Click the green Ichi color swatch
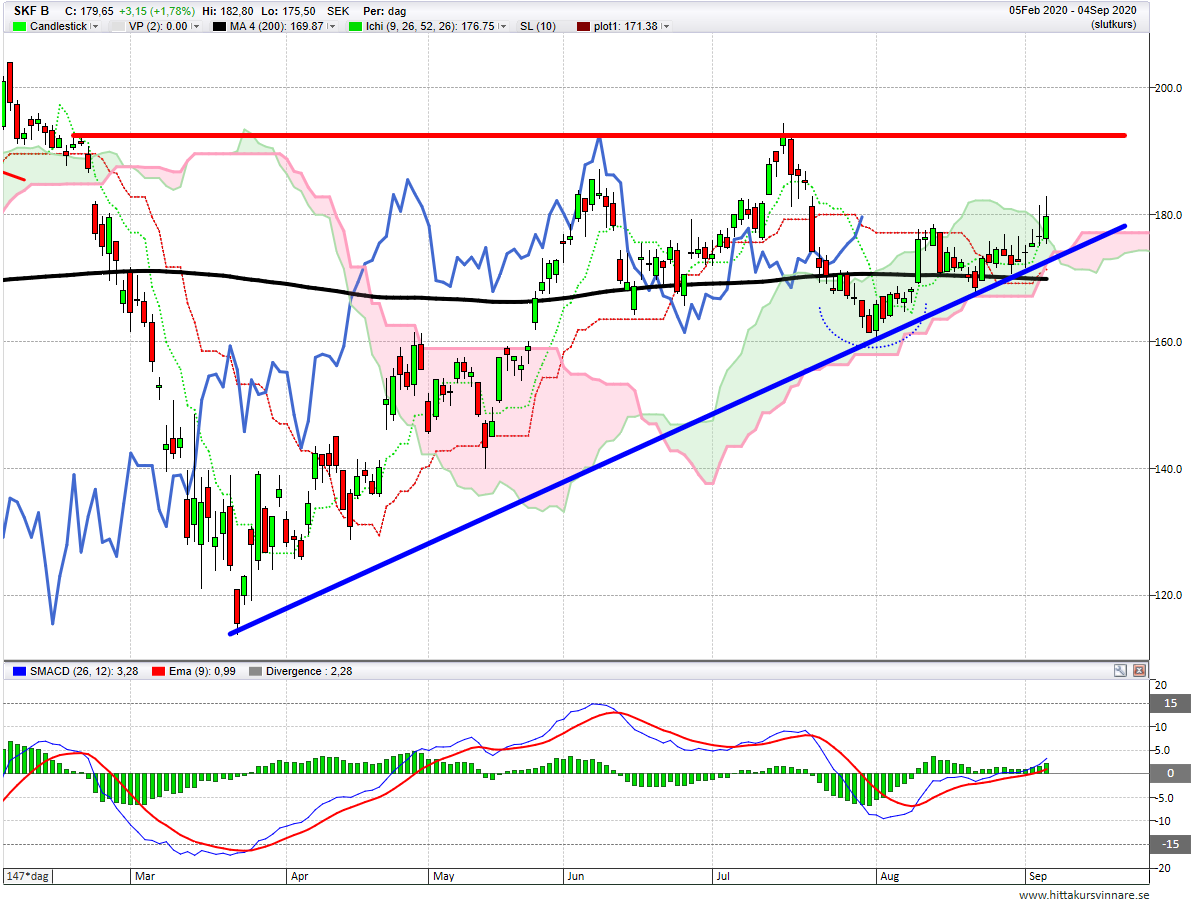This screenshot has width=1194, height=900. coord(355,27)
